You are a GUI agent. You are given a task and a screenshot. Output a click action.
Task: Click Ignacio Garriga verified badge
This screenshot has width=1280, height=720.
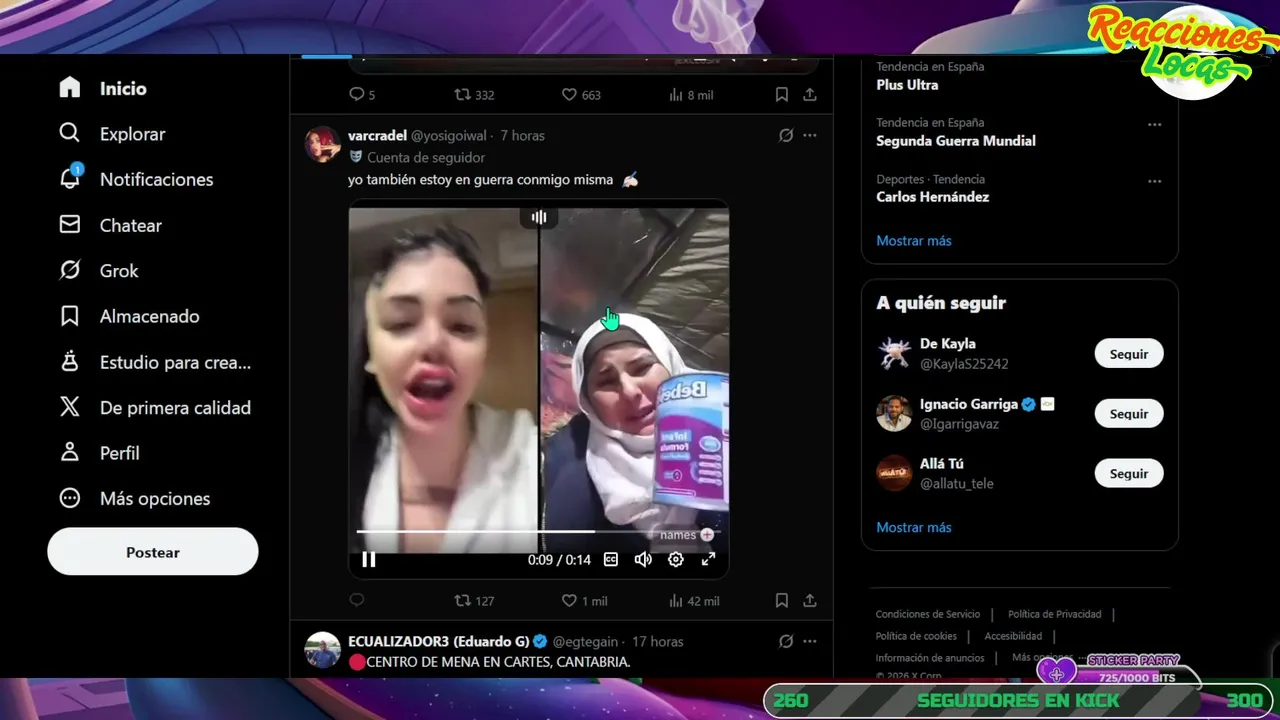(1027, 404)
